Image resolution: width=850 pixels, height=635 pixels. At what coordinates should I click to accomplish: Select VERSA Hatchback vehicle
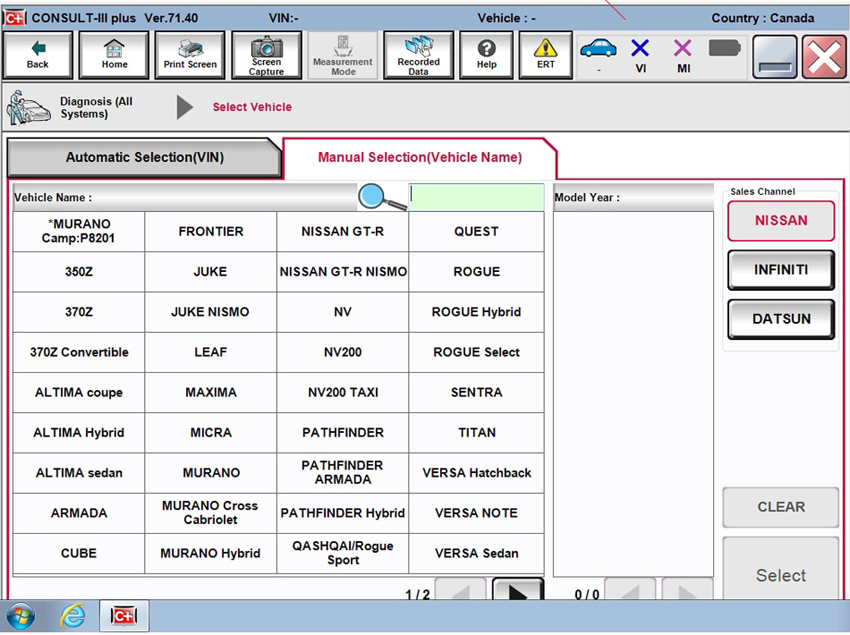pos(476,472)
